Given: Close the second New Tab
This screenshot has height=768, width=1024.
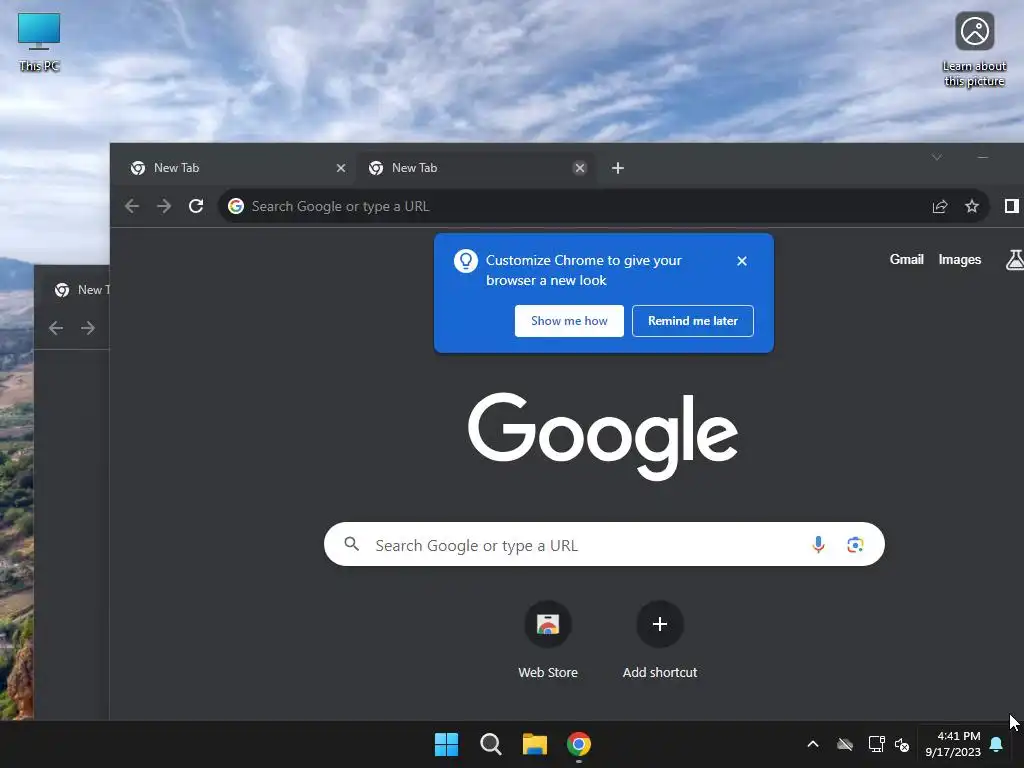Looking at the screenshot, I should pyautogui.click(x=579, y=168).
